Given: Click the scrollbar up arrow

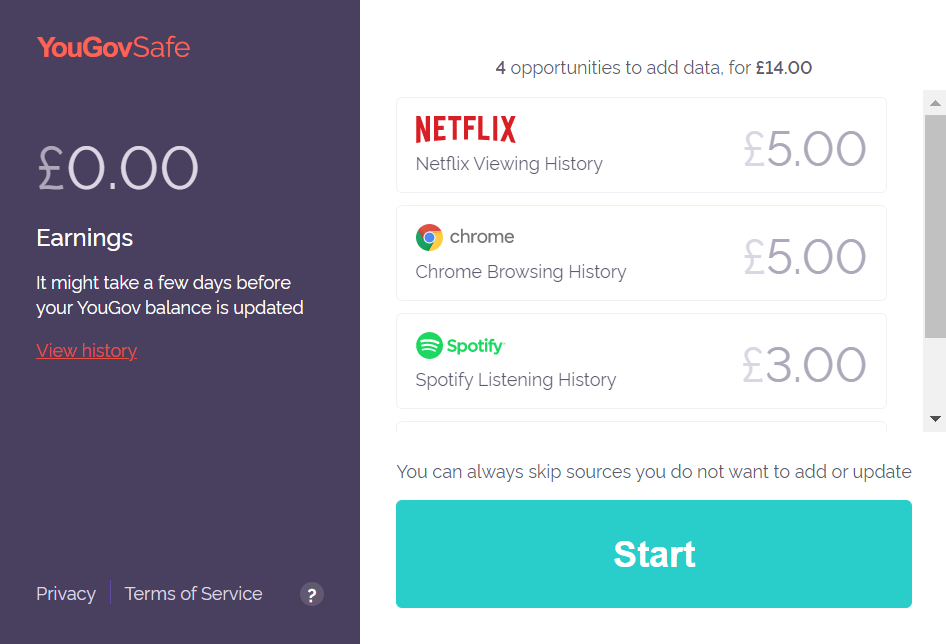Looking at the screenshot, I should (933, 101).
